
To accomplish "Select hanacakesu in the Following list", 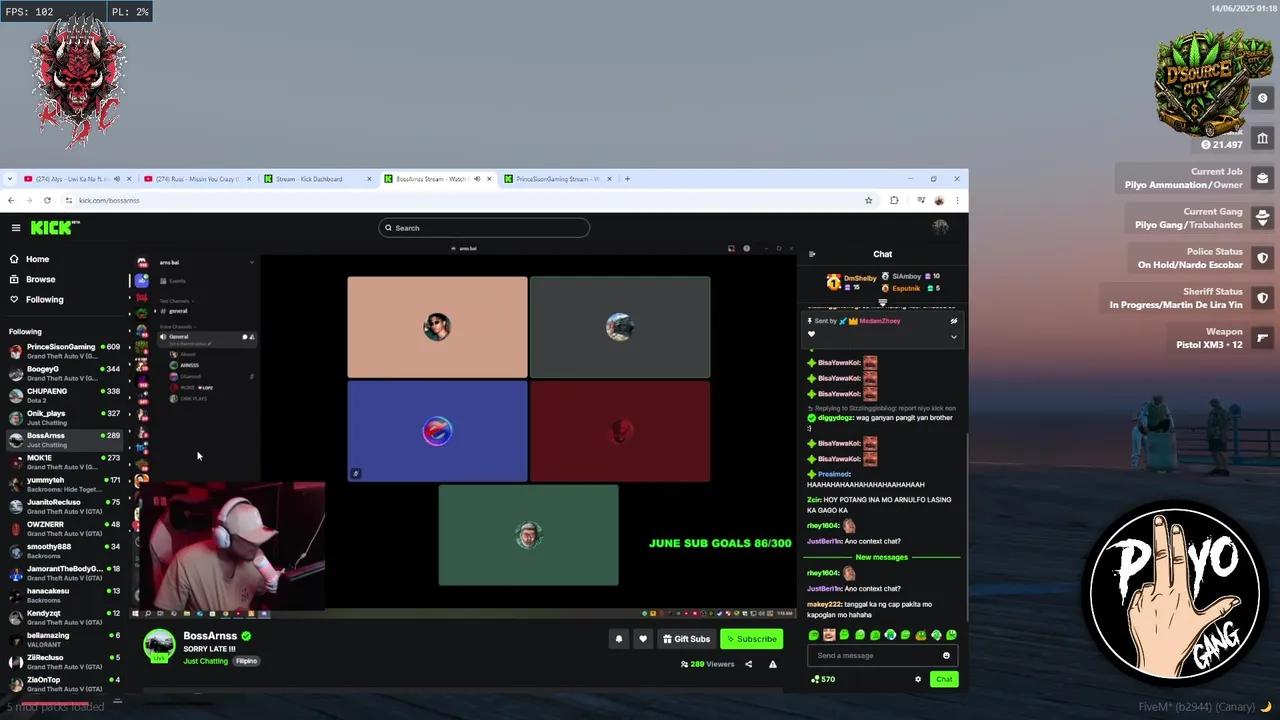I will pos(65,595).
